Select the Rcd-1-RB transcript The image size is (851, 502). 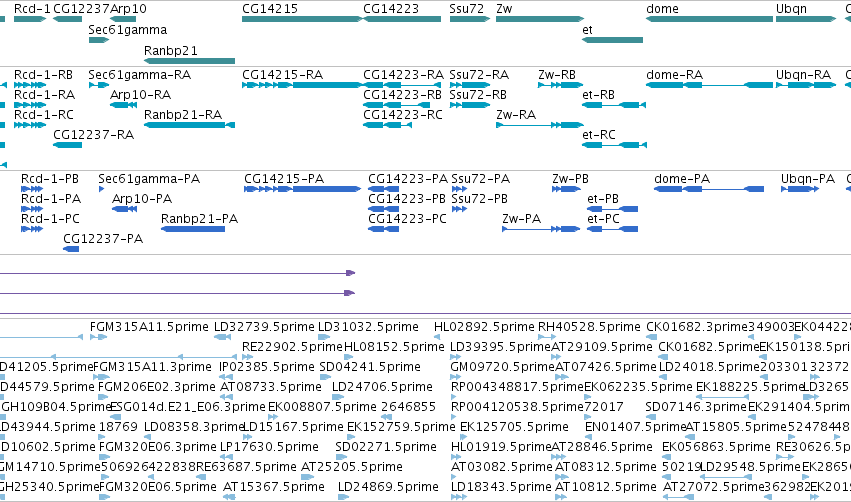tap(30, 85)
